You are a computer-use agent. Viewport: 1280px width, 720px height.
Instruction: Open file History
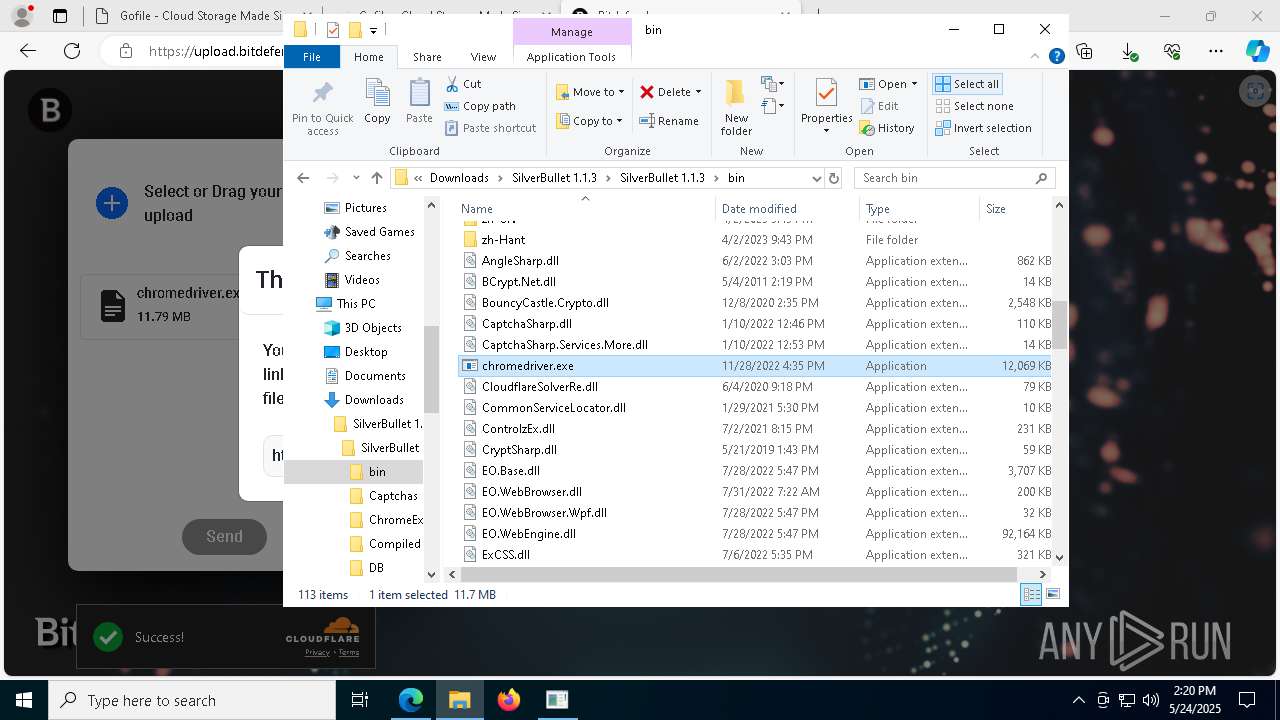(887, 128)
